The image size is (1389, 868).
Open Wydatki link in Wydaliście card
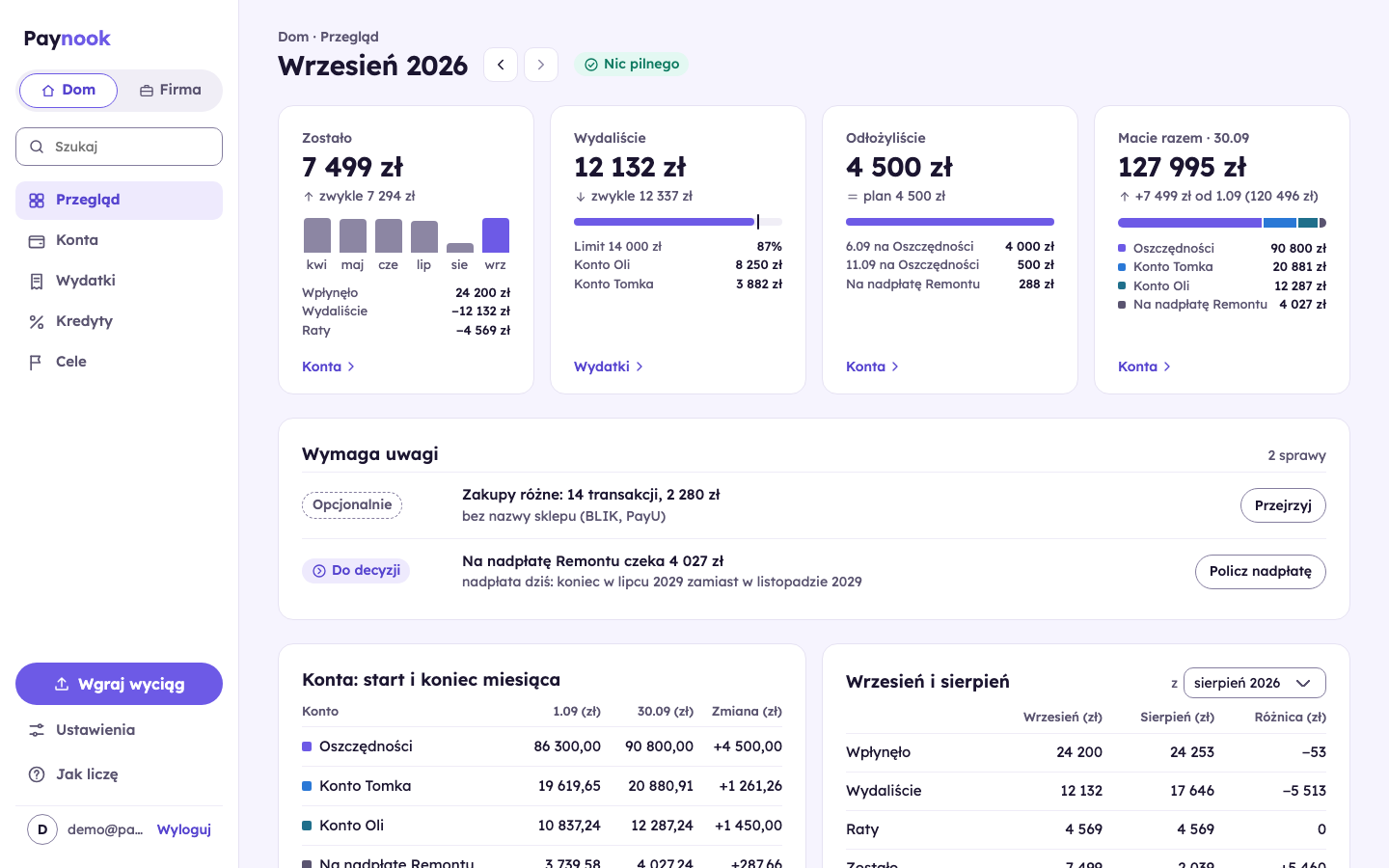point(609,366)
